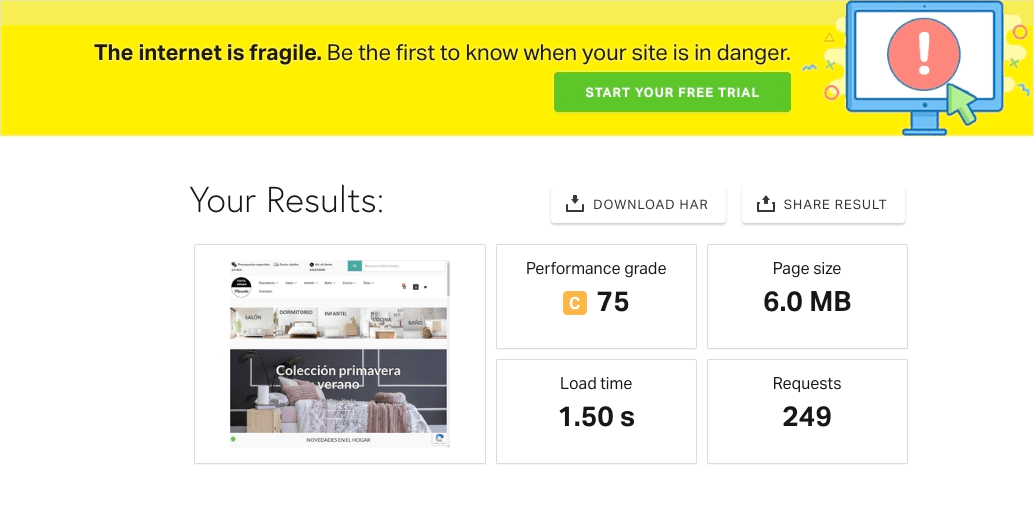Image resolution: width=1034 pixels, height=511 pixels.
Task: Click the share upload icon beside SHARE RESULT
Action: click(766, 204)
